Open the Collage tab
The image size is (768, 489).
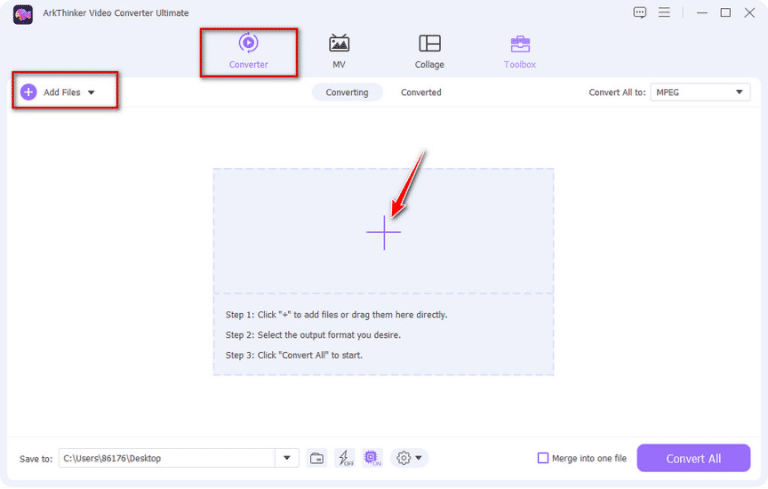tap(430, 51)
